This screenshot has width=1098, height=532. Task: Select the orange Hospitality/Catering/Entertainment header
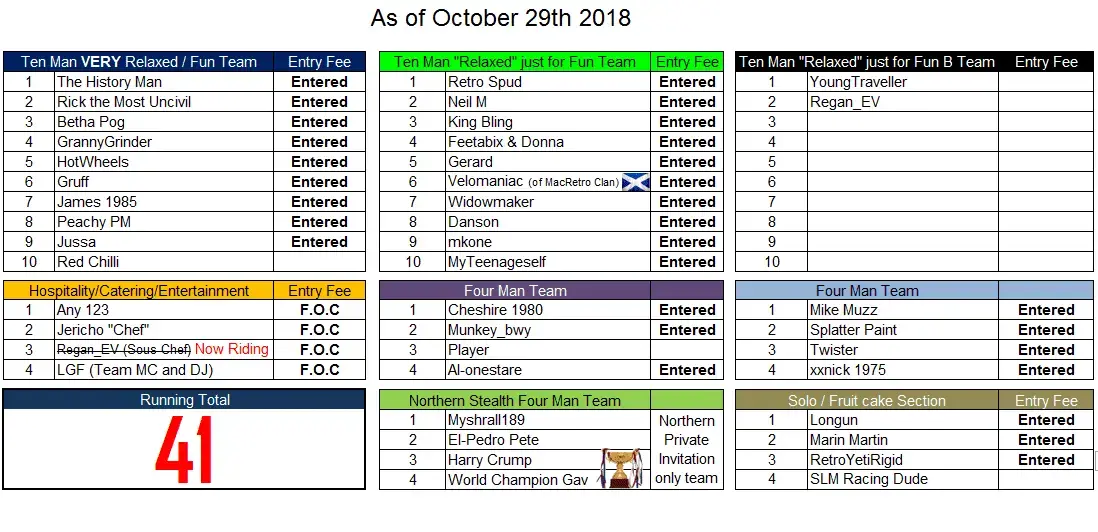(139, 290)
